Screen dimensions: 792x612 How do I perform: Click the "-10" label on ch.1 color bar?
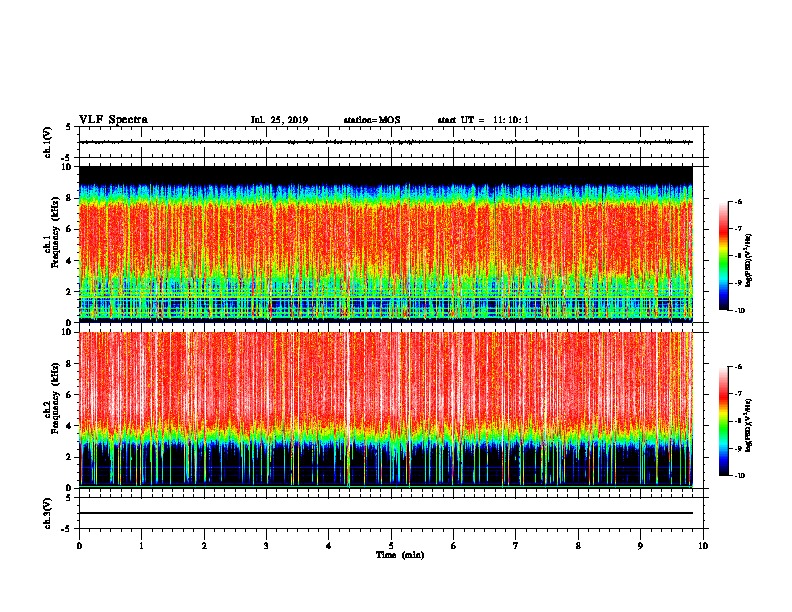tap(739, 311)
